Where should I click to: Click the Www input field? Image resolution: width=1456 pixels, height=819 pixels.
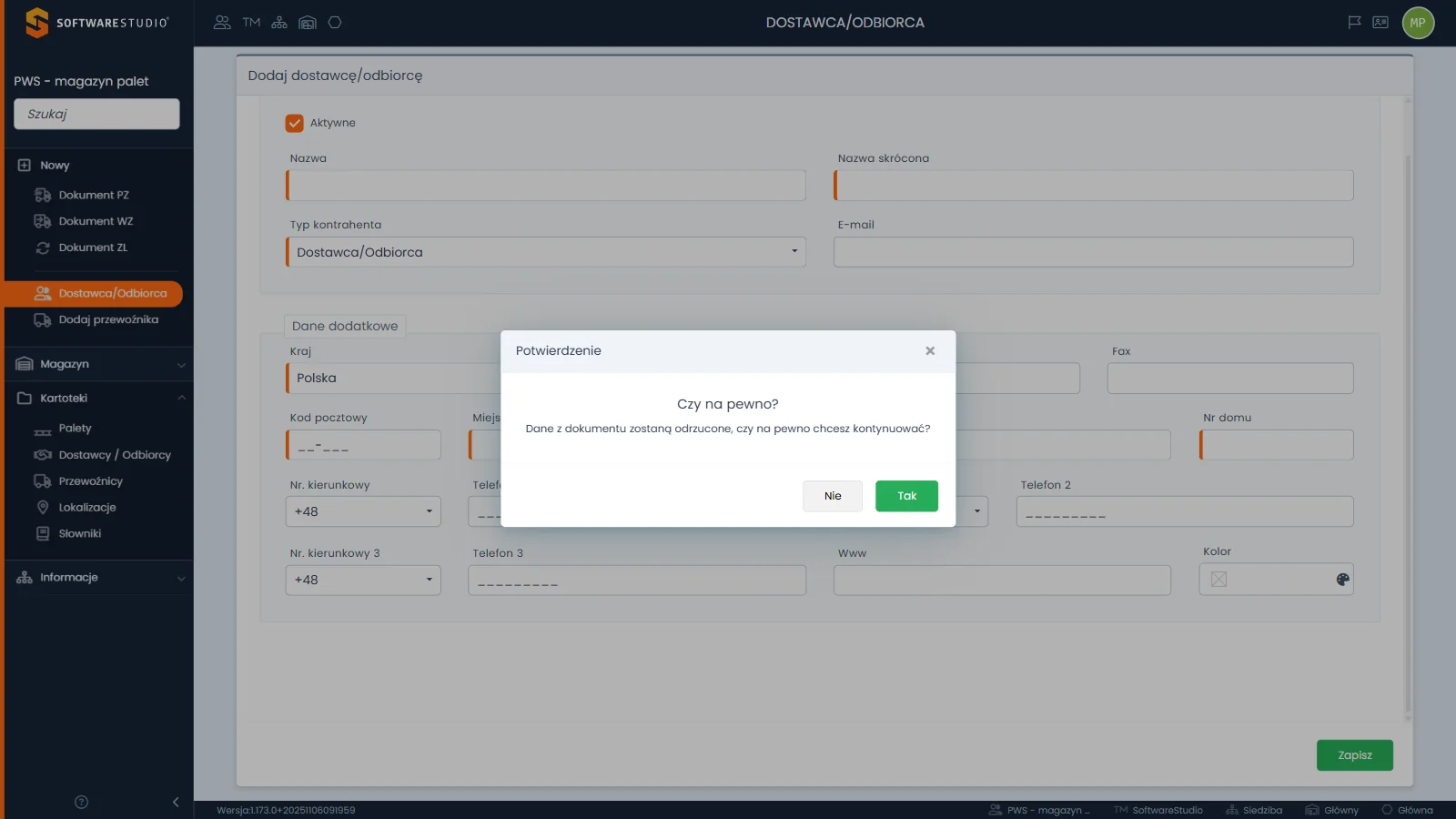pyautogui.click(x=1002, y=580)
